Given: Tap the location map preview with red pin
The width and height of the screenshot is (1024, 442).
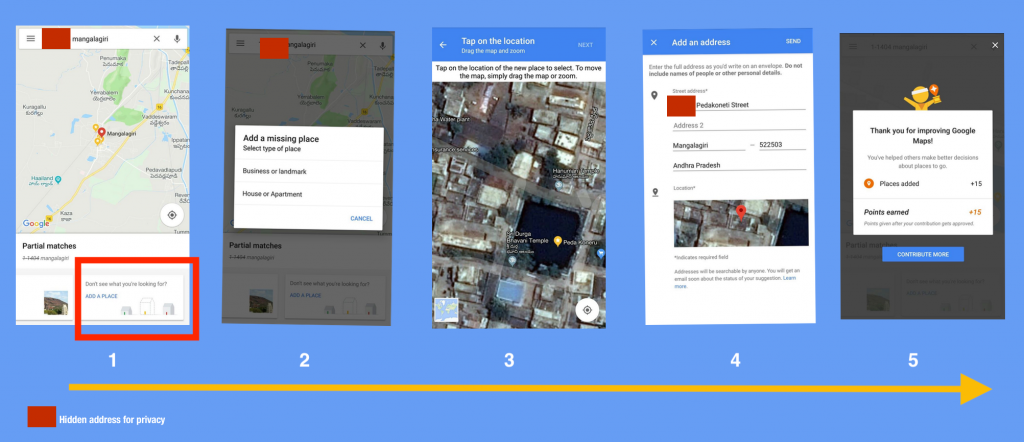Looking at the screenshot, I should pos(741,223).
